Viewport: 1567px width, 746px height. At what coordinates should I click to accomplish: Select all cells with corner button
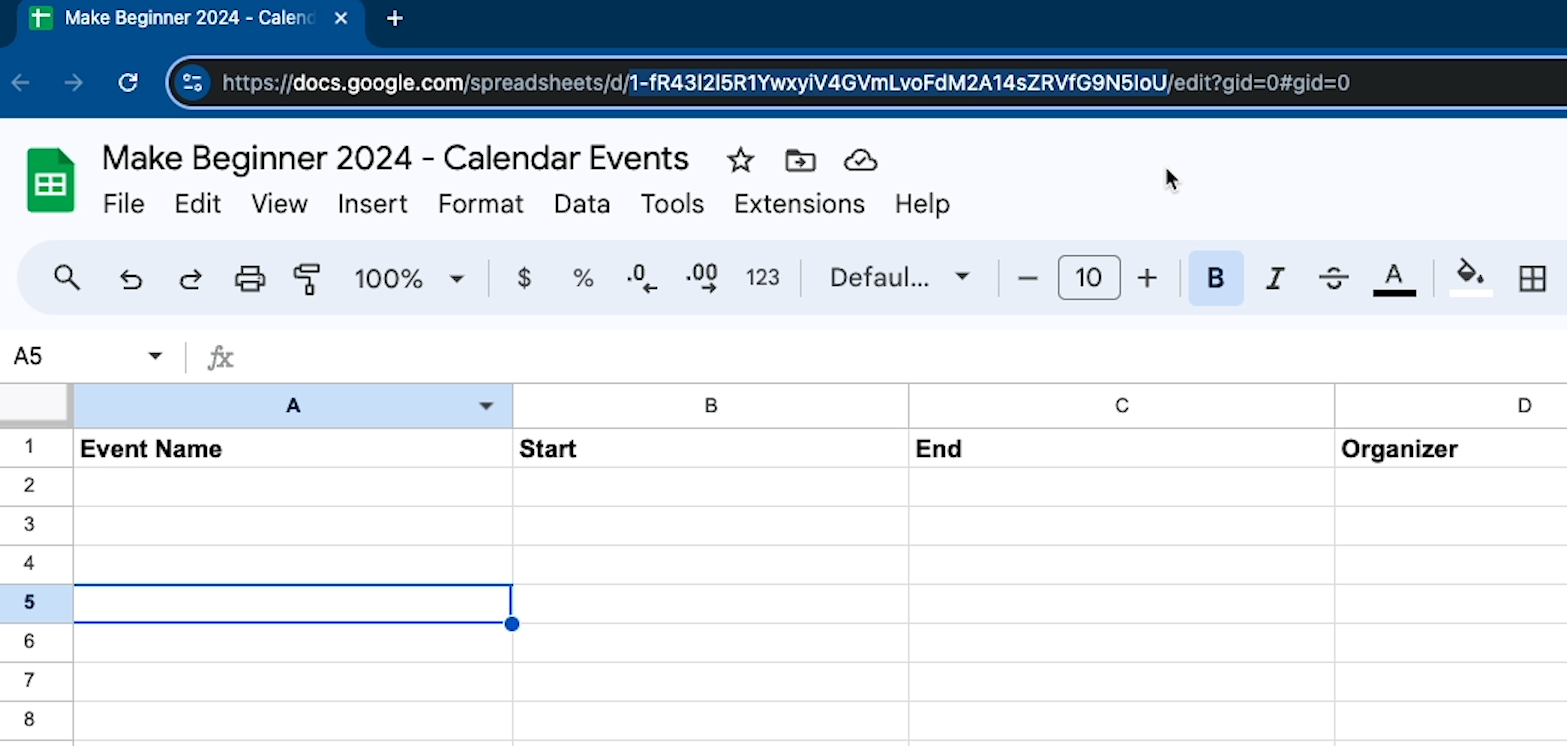(36, 405)
